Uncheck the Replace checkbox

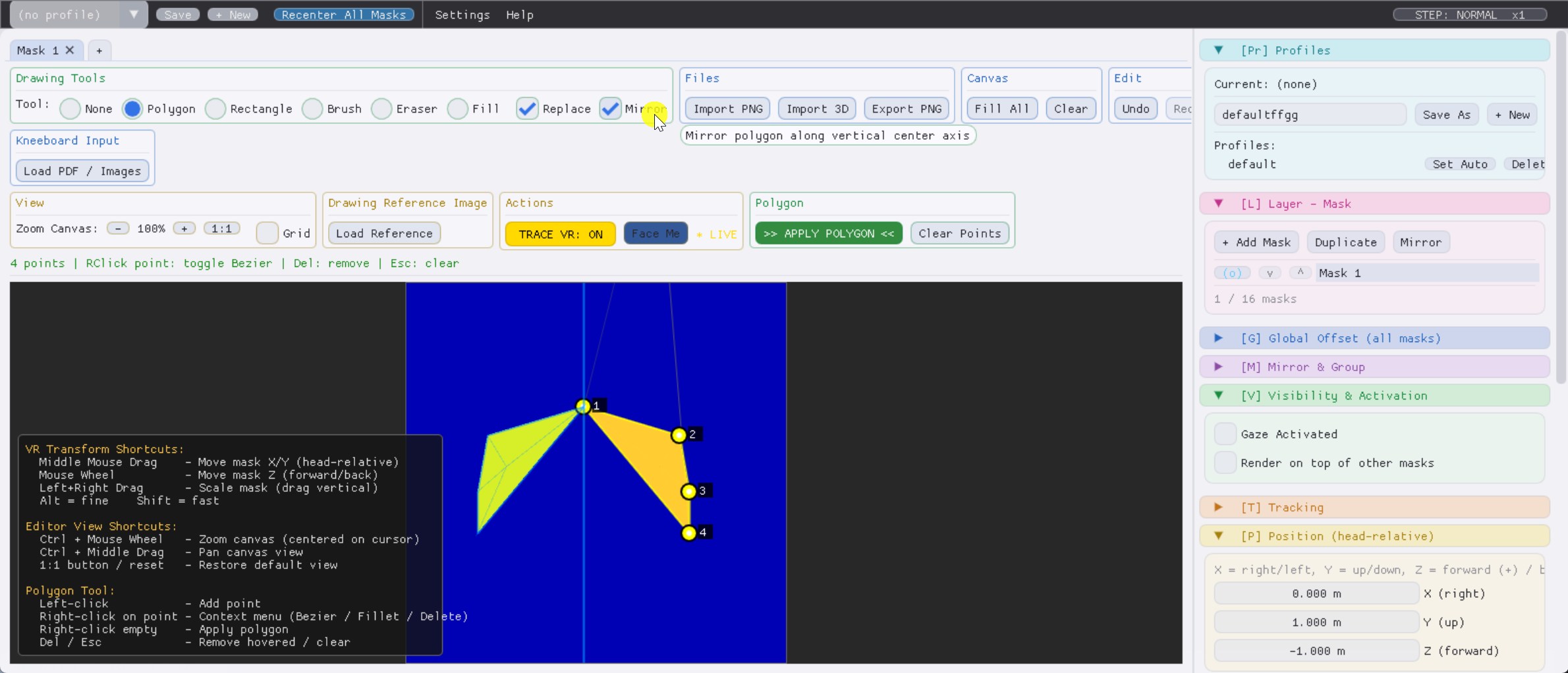tap(527, 109)
